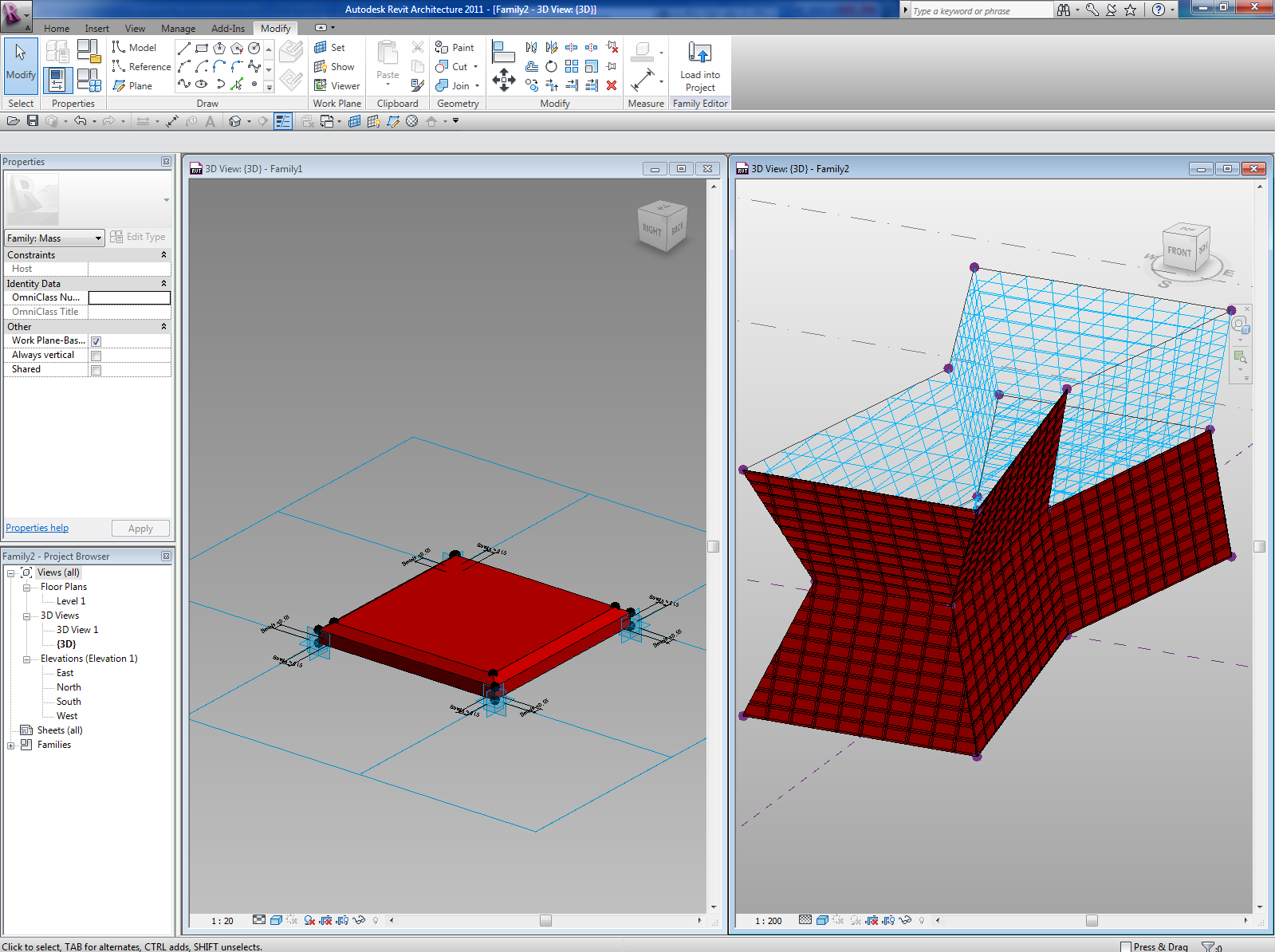Open the Insert ribbon tab

(96, 29)
